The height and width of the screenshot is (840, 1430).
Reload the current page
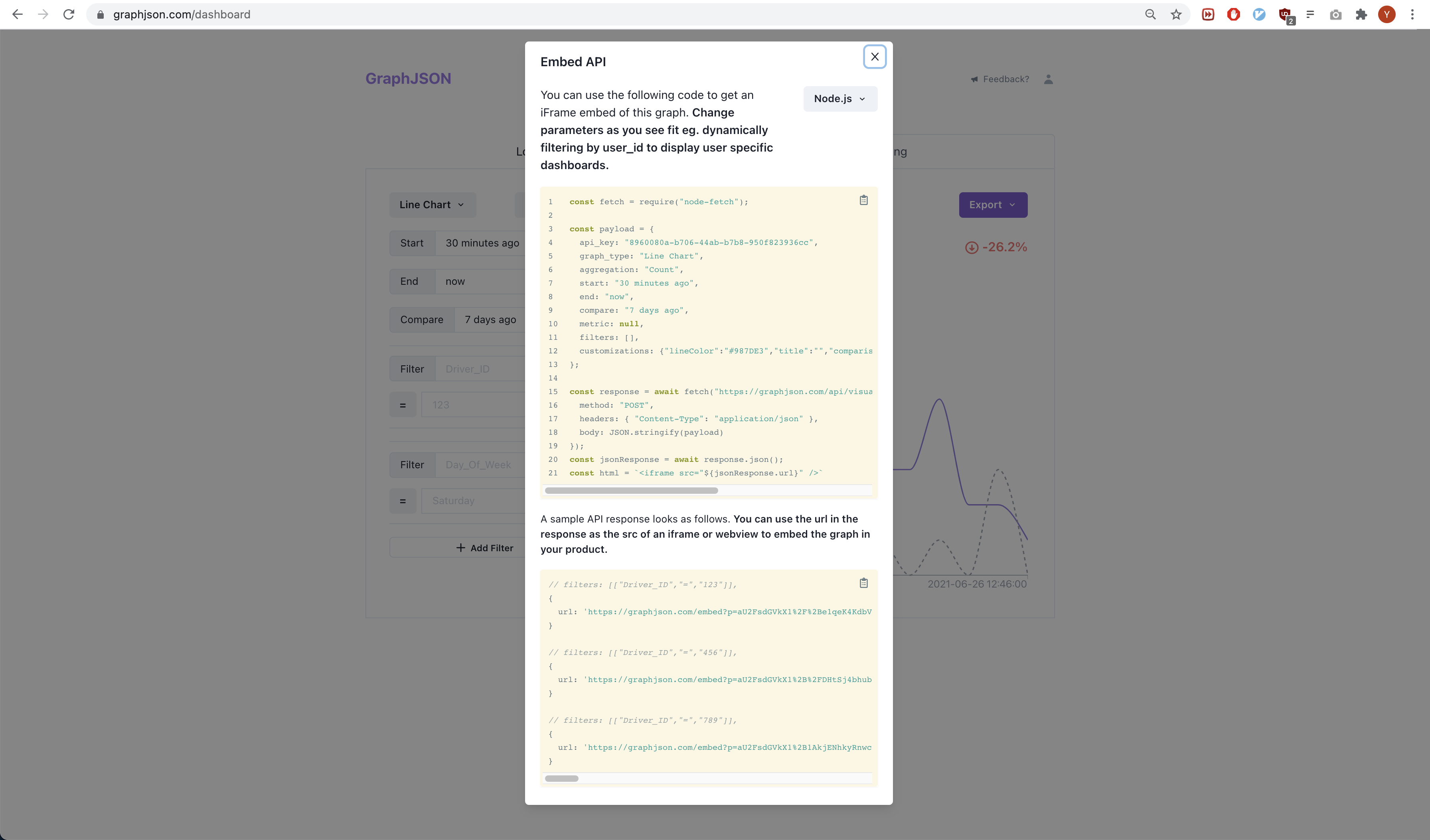pyautogui.click(x=69, y=15)
